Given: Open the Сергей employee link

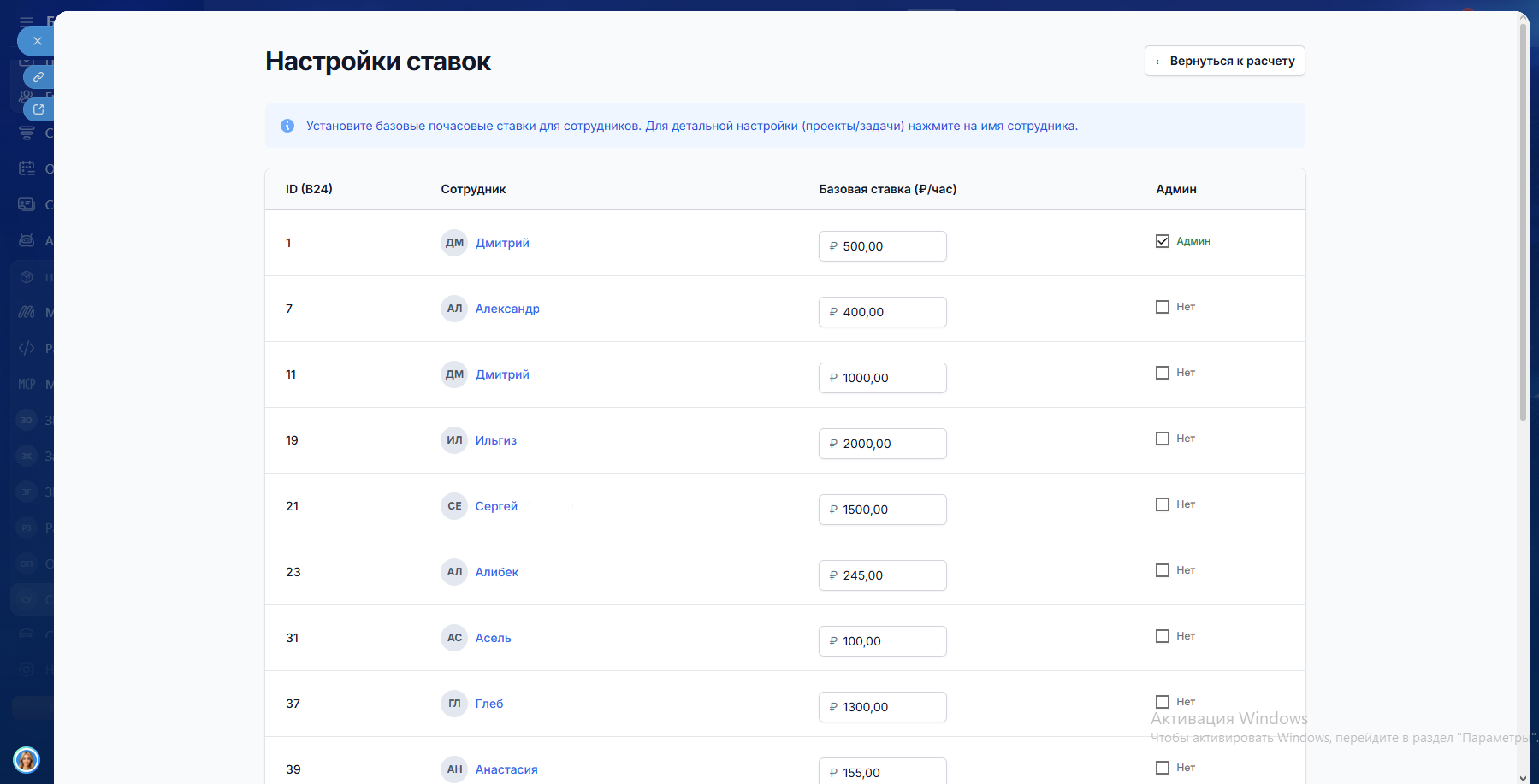Looking at the screenshot, I should [496, 506].
